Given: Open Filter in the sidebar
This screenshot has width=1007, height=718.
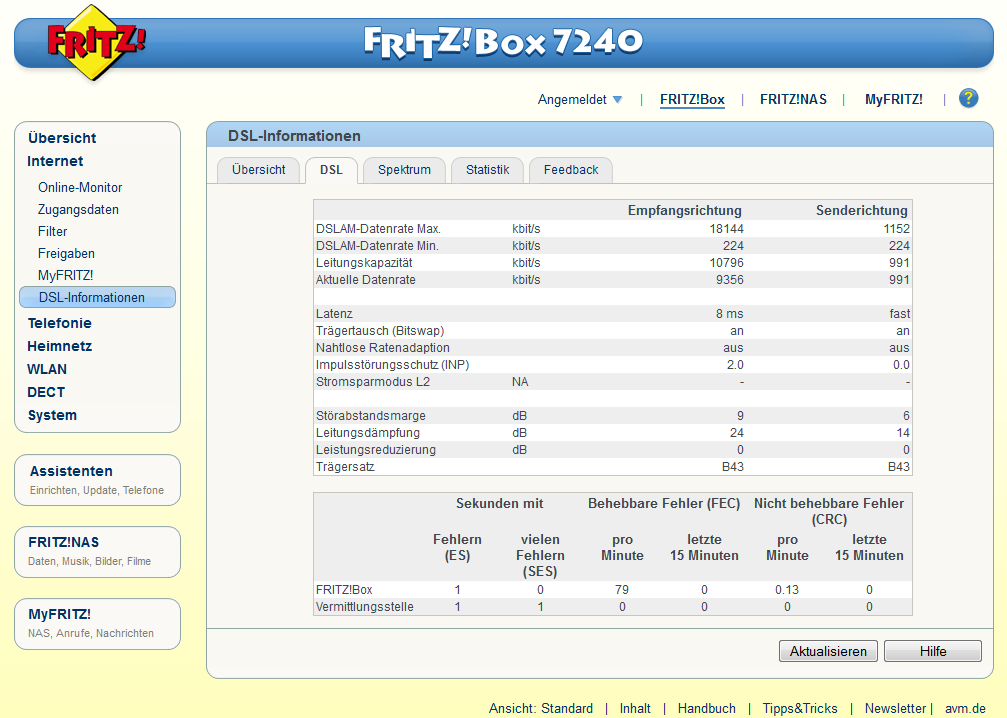Looking at the screenshot, I should click(x=52, y=231).
